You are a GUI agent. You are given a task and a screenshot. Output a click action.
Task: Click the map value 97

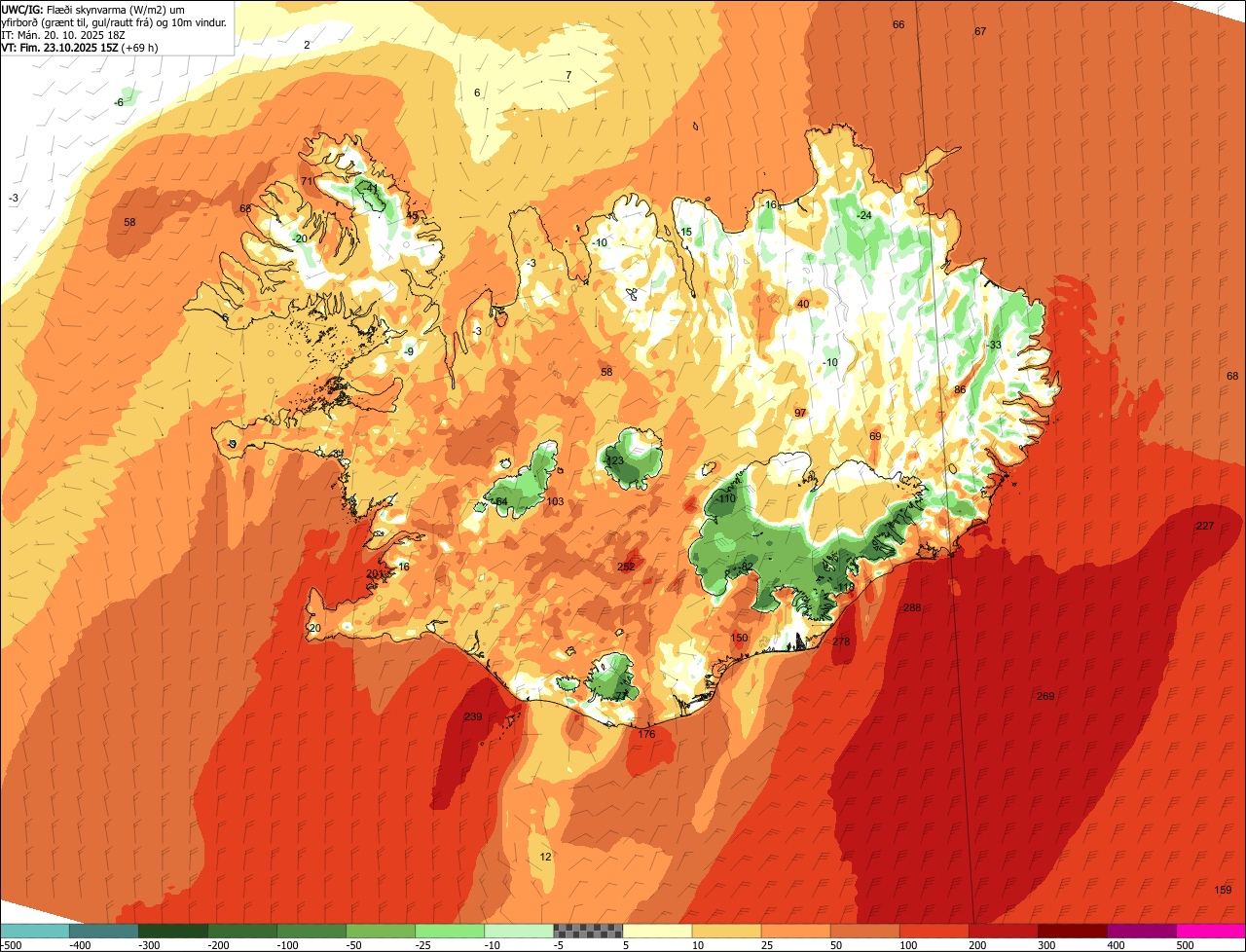[800, 413]
